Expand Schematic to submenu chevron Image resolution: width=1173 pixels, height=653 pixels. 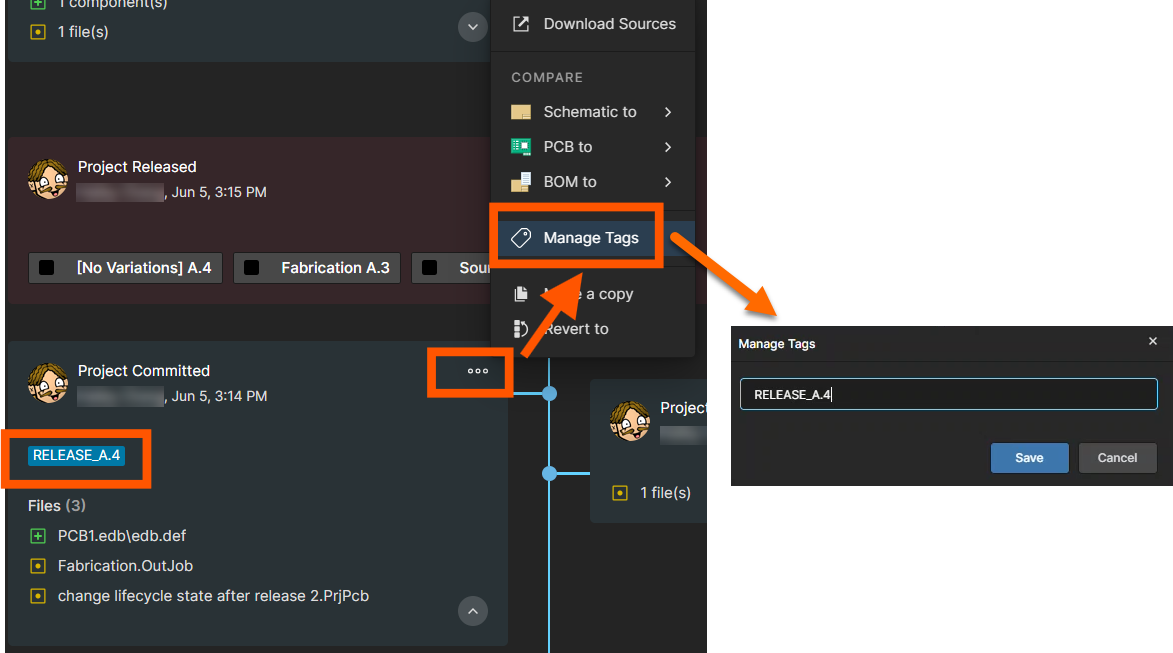click(x=668, y=112)
